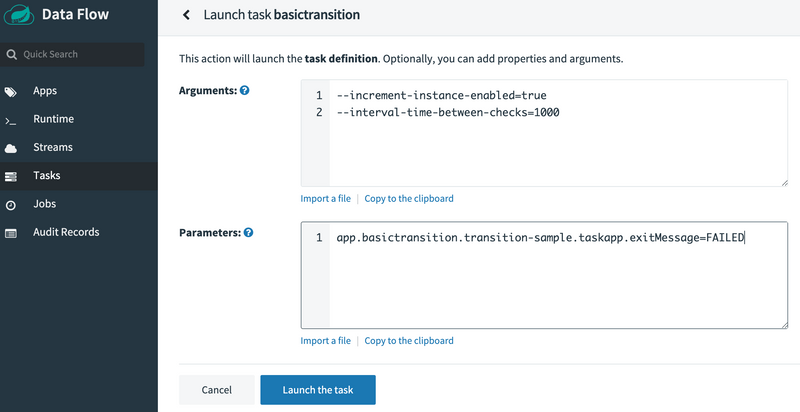Screen dimensions: 800x412
Task: Open the Arguments help question mark
Action: pyautogui.click(x=245, y=90)
